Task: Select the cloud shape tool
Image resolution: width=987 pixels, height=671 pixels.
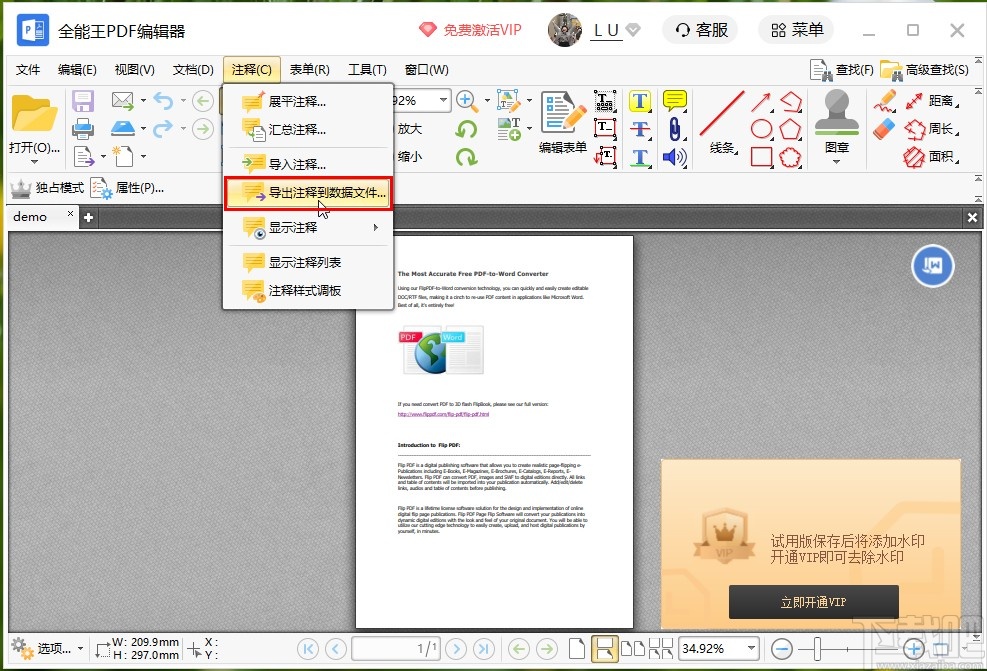Action: pos(790,157)
